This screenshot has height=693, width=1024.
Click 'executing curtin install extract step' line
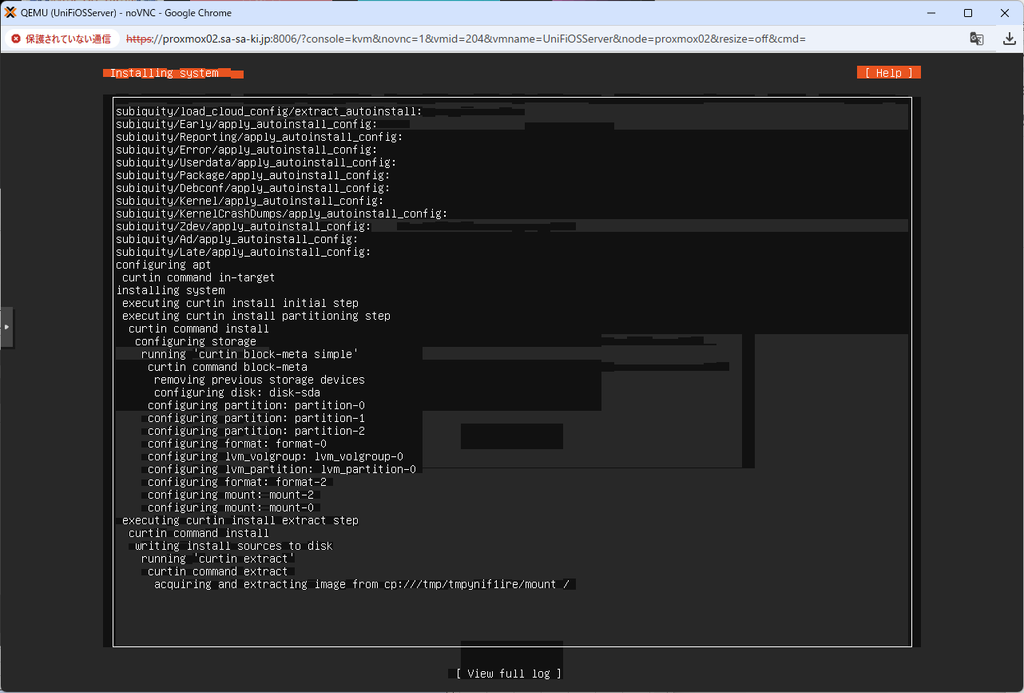(x=240, y=521)
